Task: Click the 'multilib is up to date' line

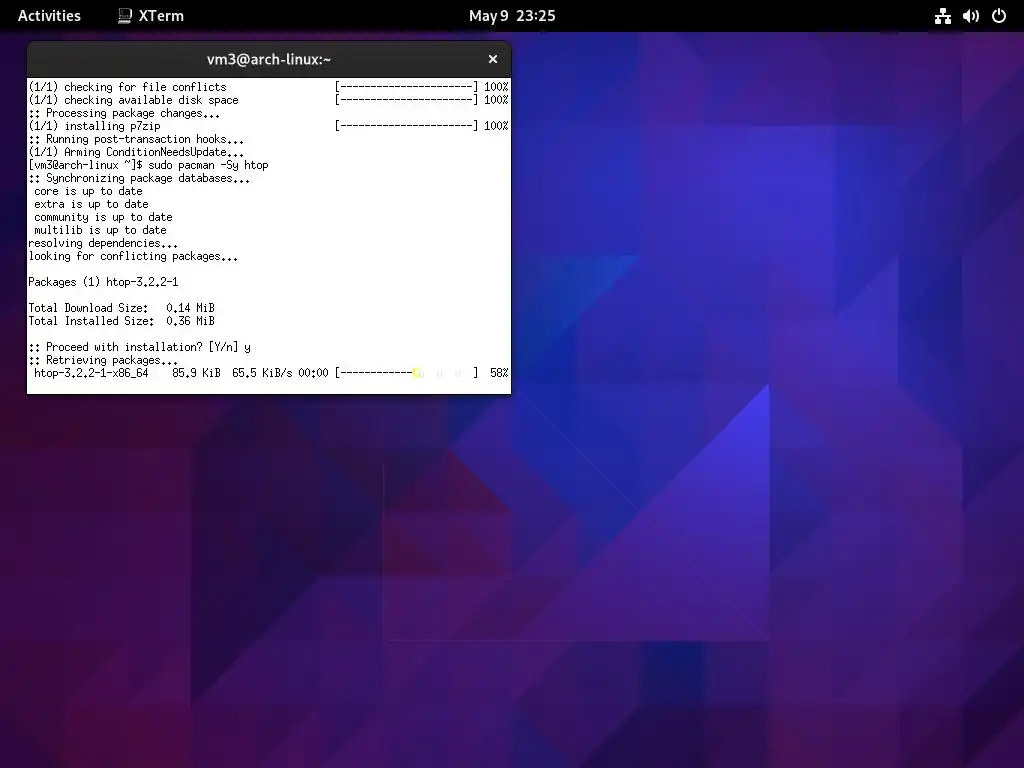Action: (101, 231)
